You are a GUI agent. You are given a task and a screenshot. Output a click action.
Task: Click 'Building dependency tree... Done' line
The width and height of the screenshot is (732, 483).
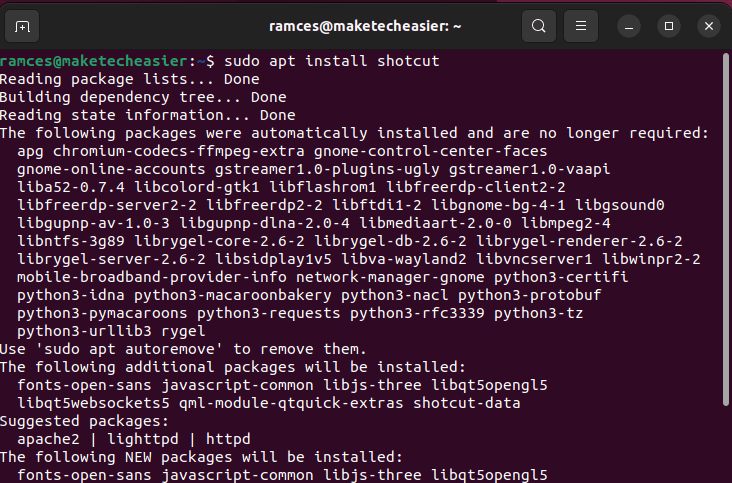[143, 97]
